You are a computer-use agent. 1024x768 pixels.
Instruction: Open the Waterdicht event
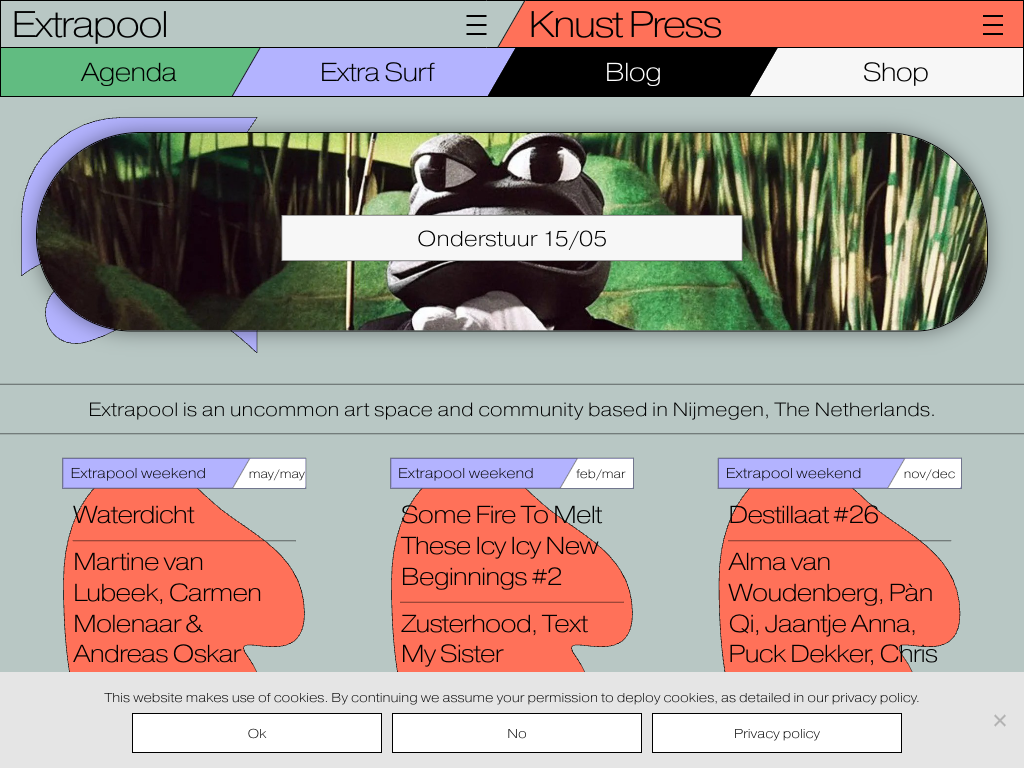(x=134, y=515)
